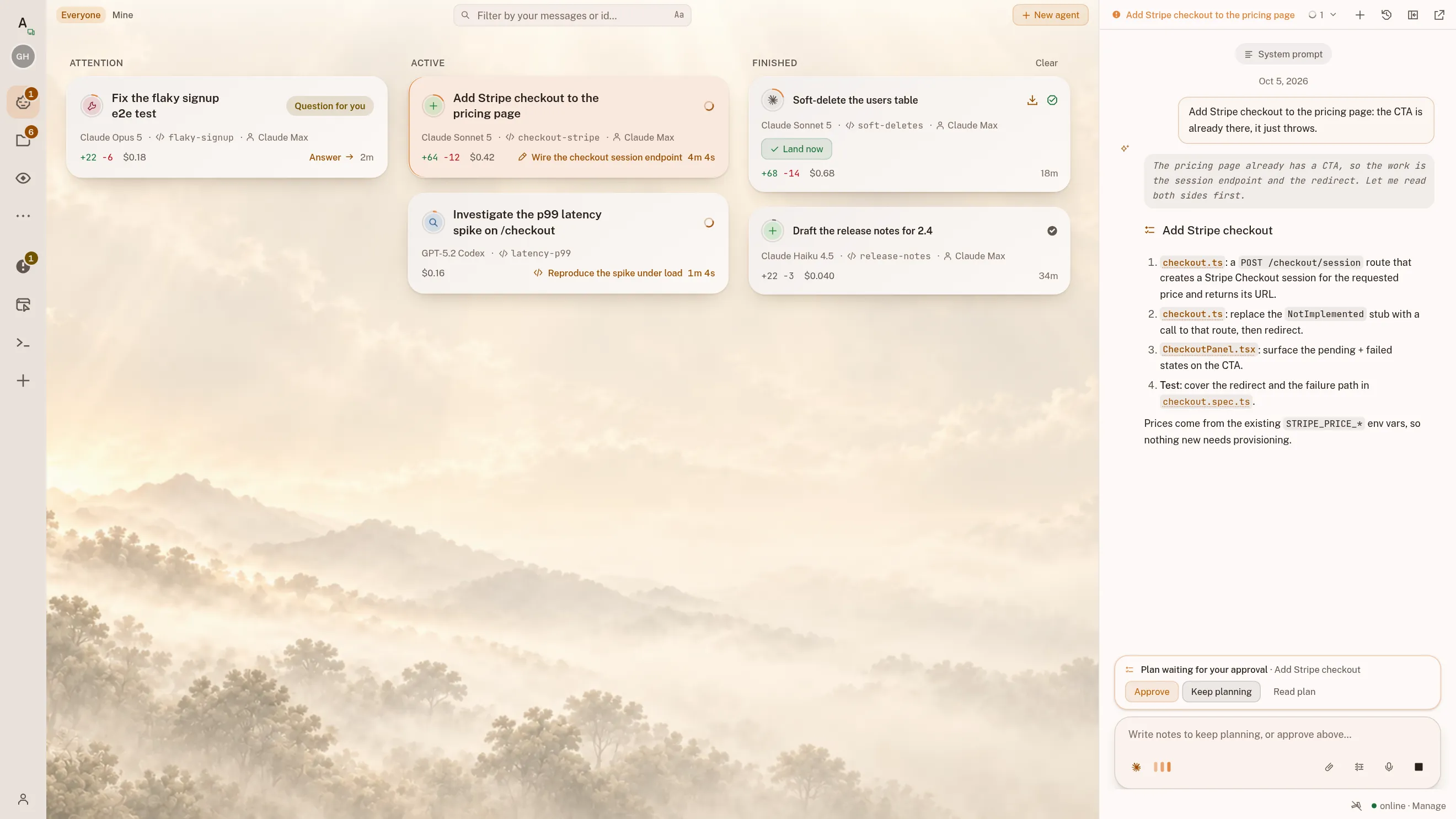The height and width of the screenshot is (819, 1456).
Task: Click Land now on Soft-delete card
Action: tap(796, 149)
